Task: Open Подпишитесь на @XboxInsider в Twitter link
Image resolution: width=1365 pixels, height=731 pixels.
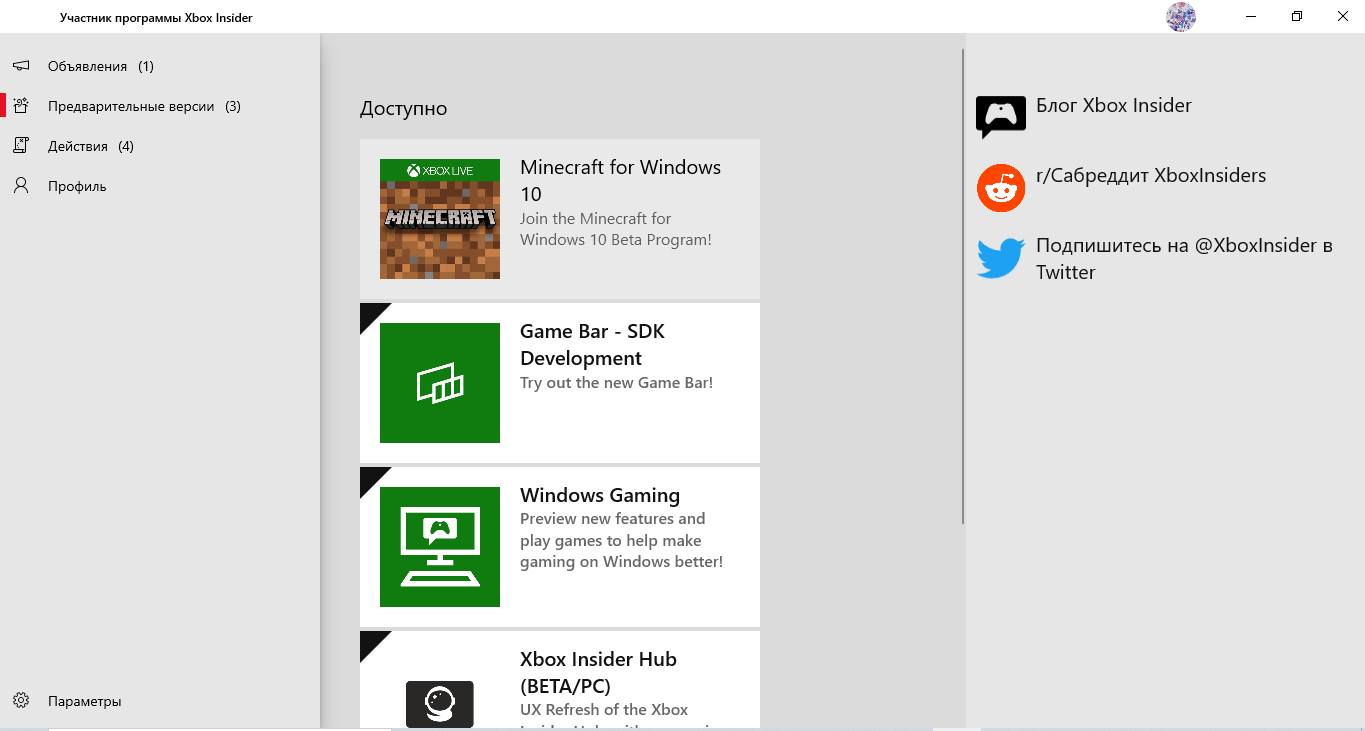Action: pos(1185,258)
